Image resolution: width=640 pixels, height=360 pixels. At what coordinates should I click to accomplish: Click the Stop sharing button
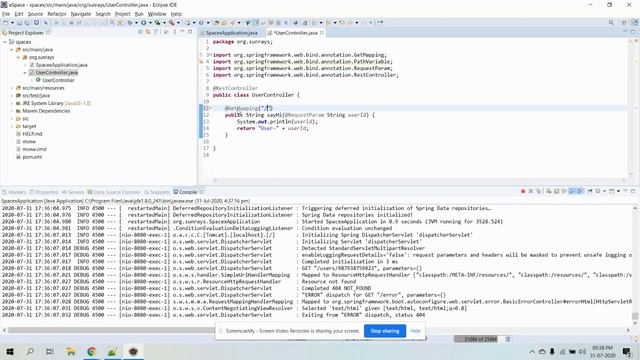385,331
